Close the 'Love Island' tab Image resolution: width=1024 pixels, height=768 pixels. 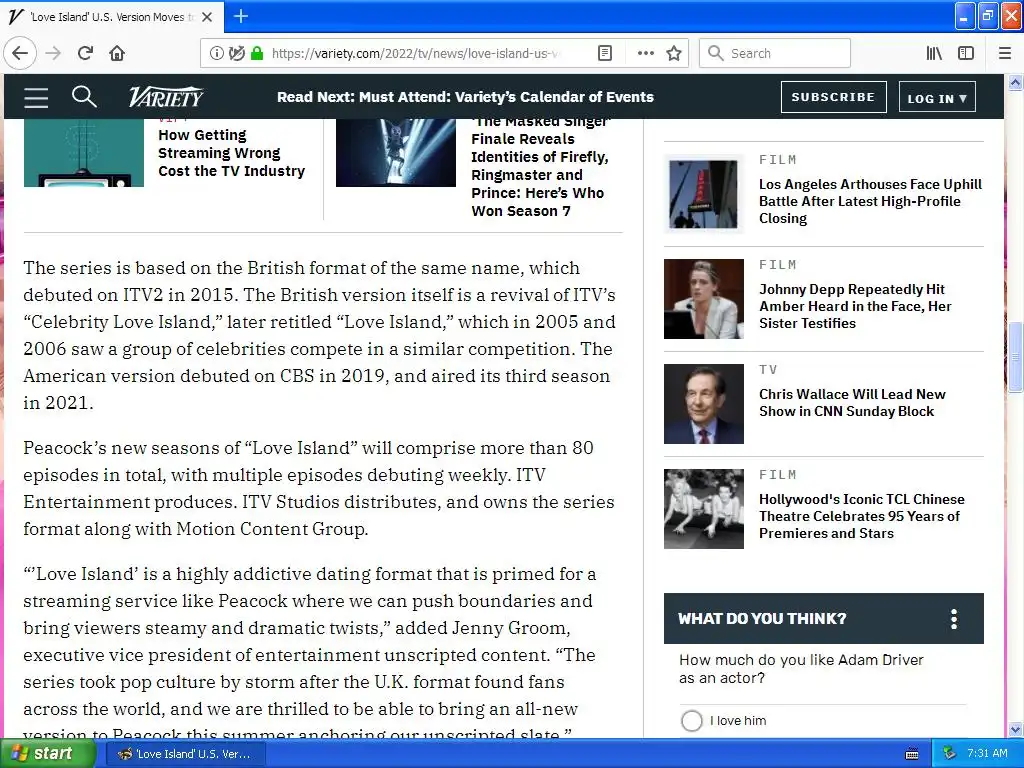click(207, 17)
